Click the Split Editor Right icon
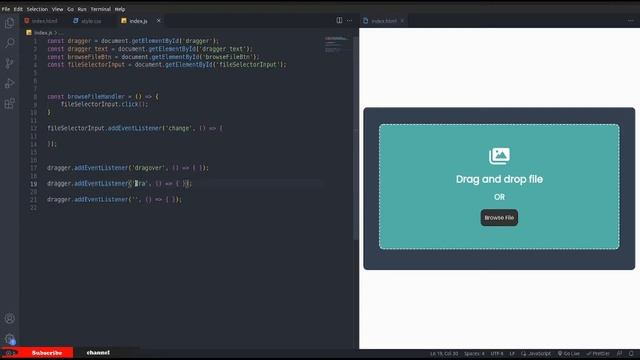The image size is (640, 360). point(339,20)
